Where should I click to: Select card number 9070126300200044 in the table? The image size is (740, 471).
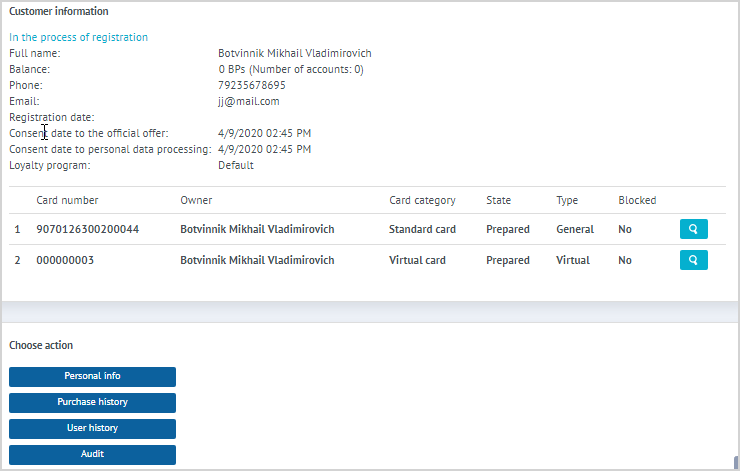(x=88, y=229)
